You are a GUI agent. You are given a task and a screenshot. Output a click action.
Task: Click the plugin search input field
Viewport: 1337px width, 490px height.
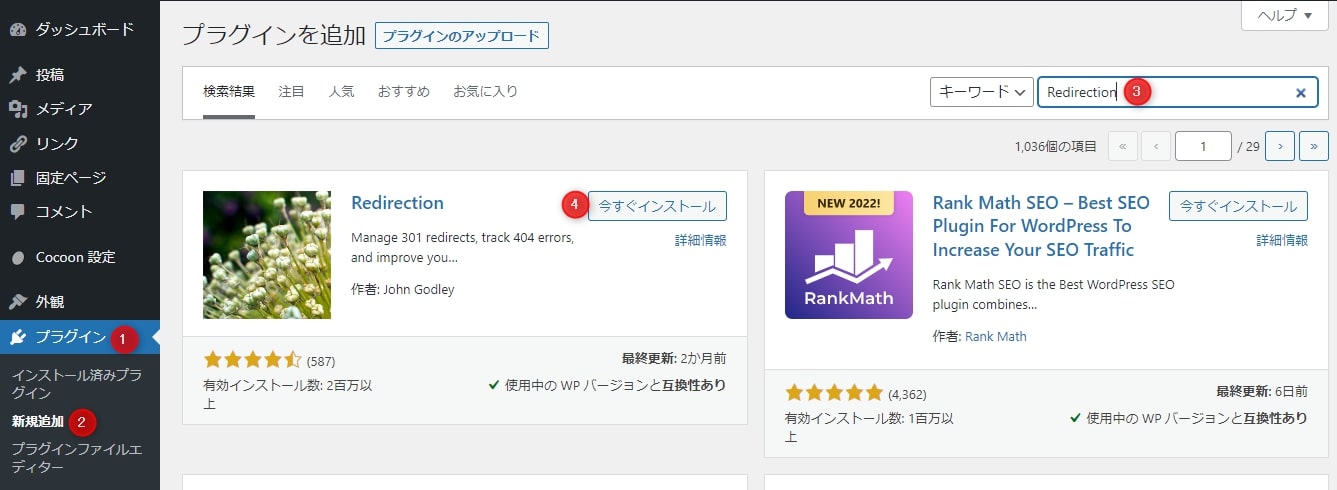pyautogui.click(x=1177, y=92)
